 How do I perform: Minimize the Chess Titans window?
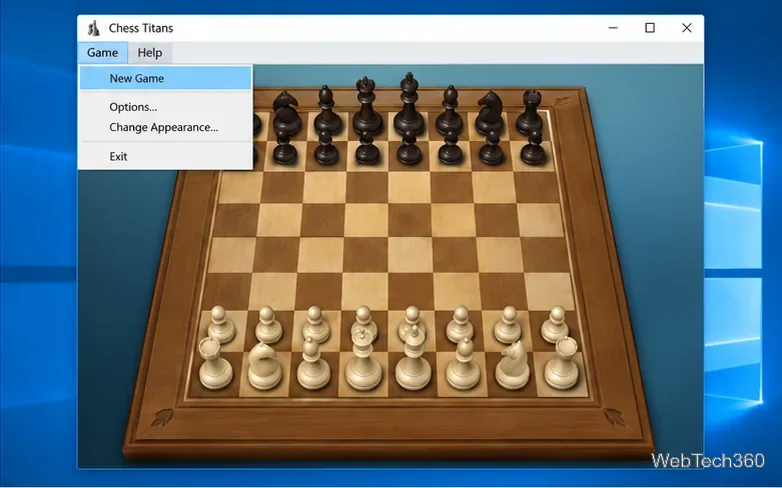613,28
